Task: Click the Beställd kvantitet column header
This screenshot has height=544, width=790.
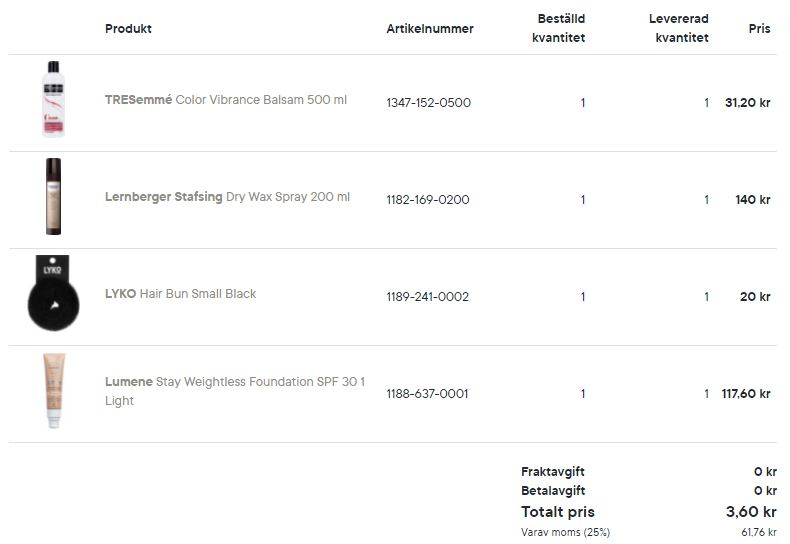Action: [x=558, y=28]
